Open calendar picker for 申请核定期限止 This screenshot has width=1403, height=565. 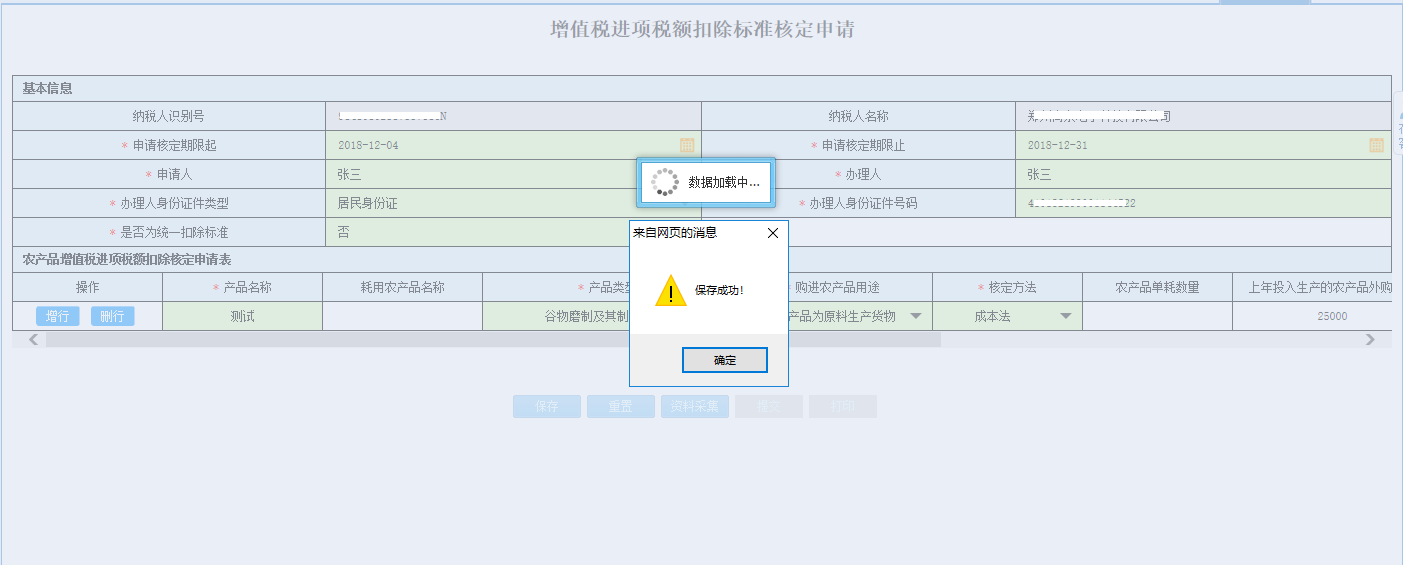pyautogui.click(x=1376, y=145)
